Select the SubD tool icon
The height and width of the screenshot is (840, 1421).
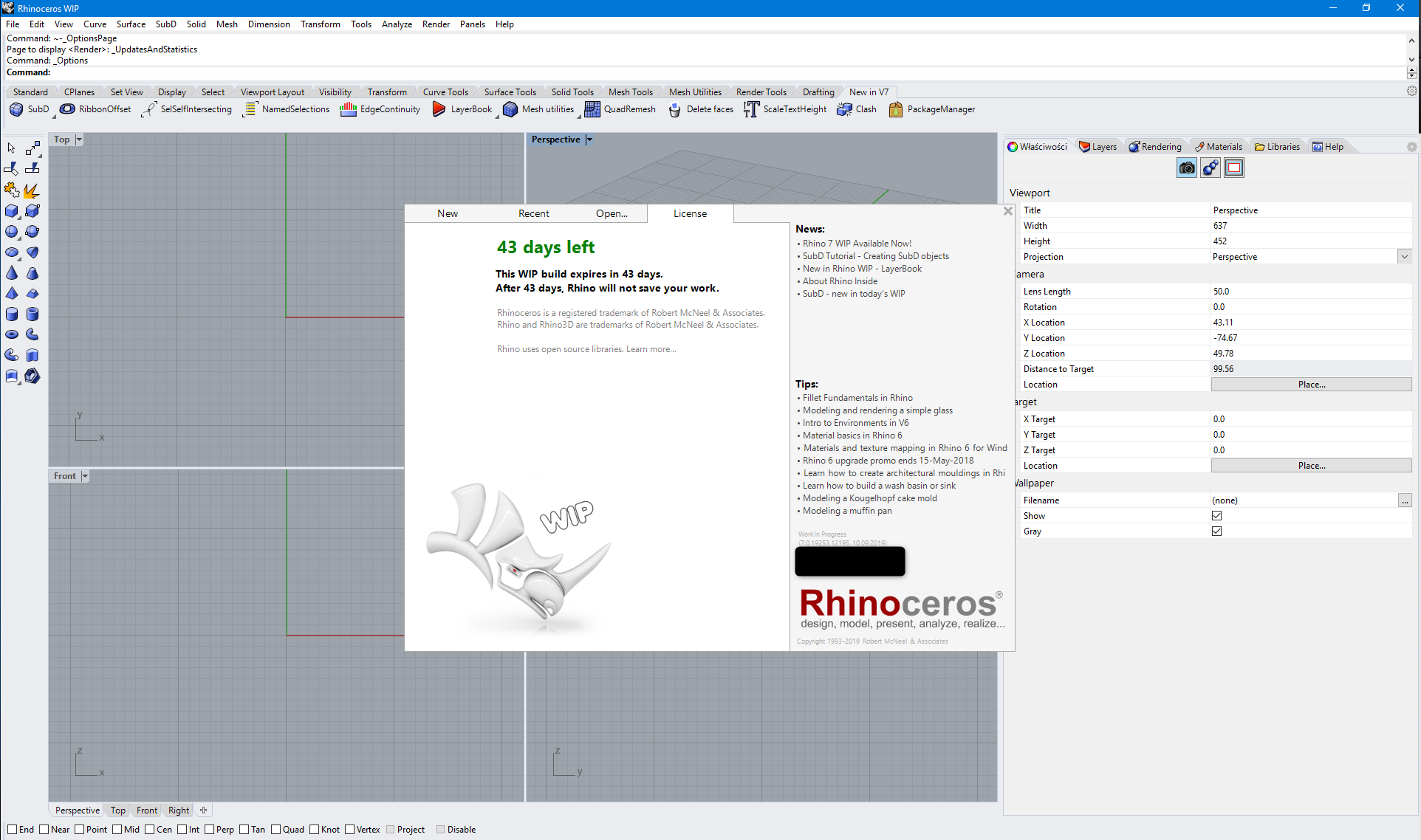tap(16, 109)
